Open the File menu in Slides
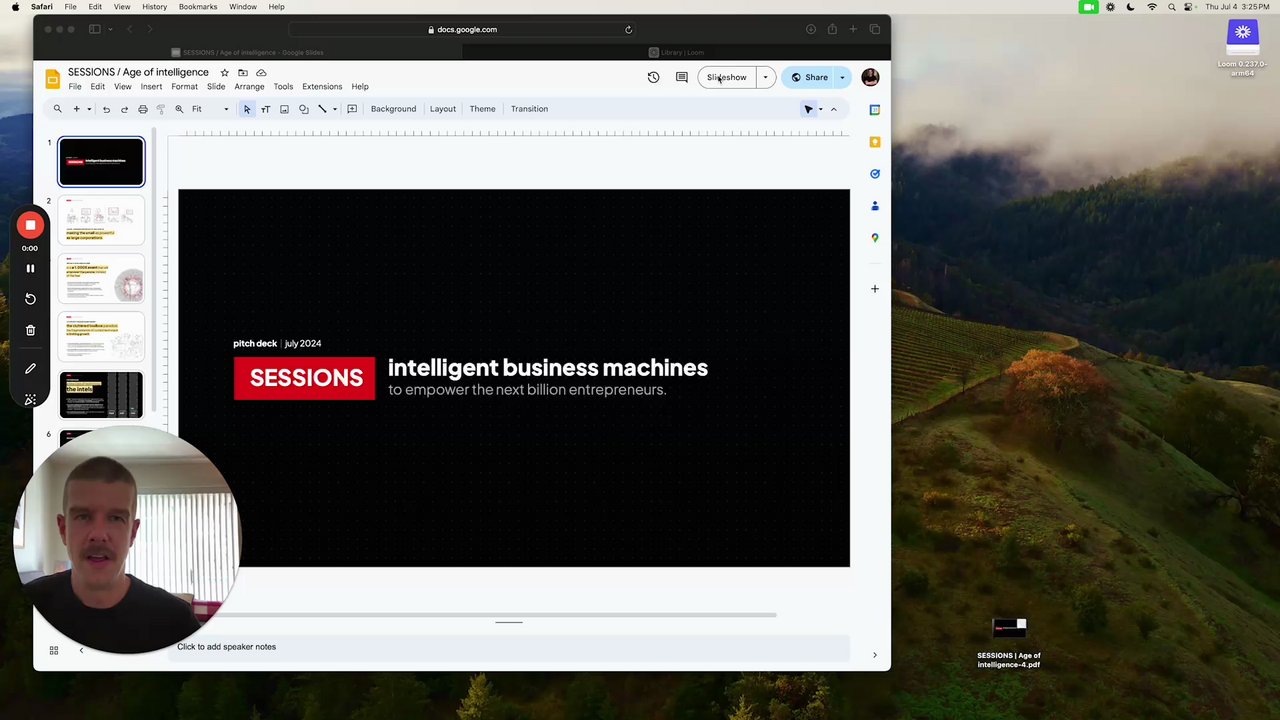 [75, 87]
